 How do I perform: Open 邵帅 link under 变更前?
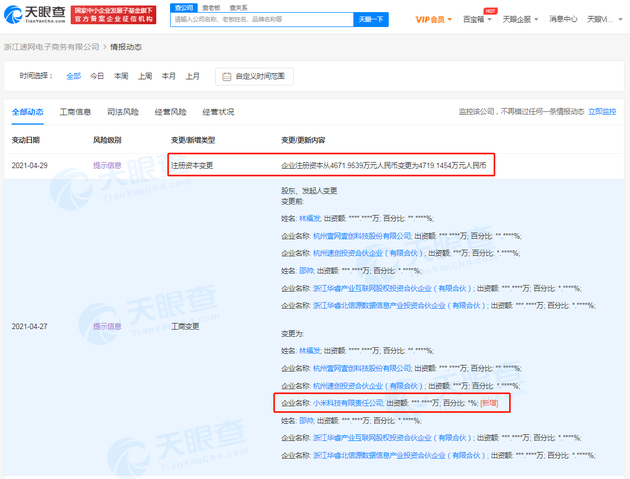[306, 271]
